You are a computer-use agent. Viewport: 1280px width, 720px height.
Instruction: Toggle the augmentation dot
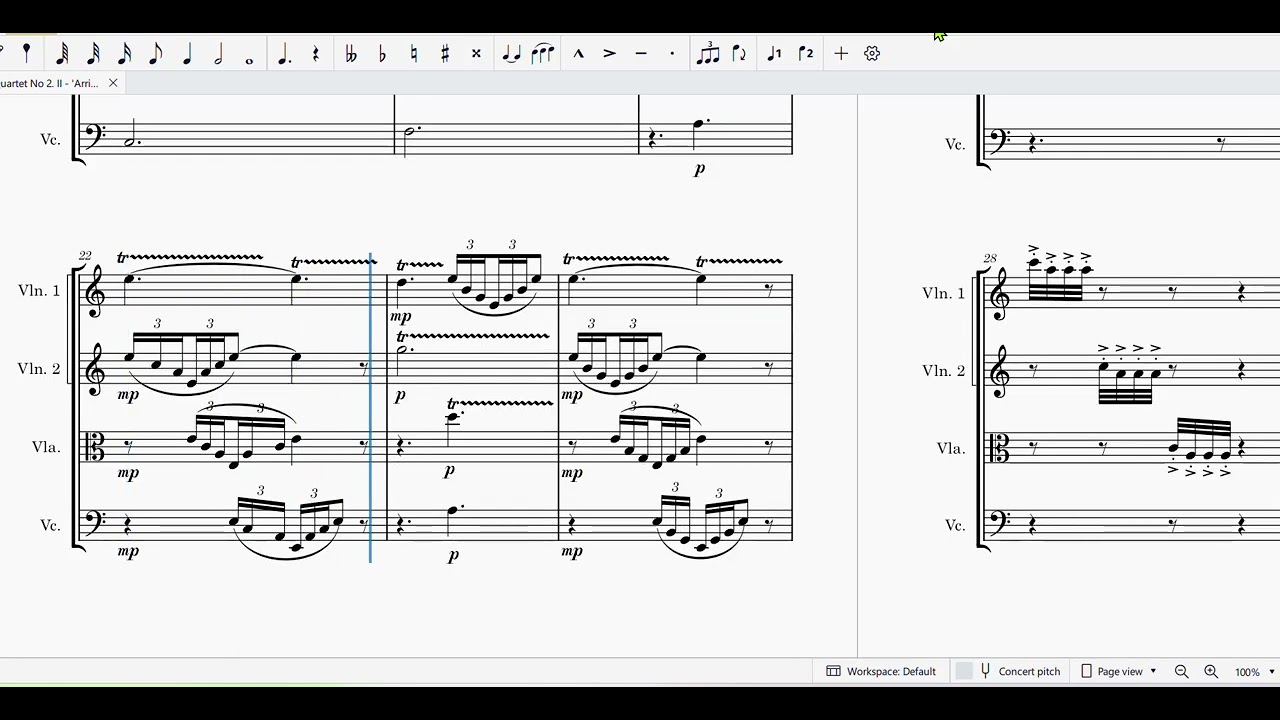click(284, 54)
